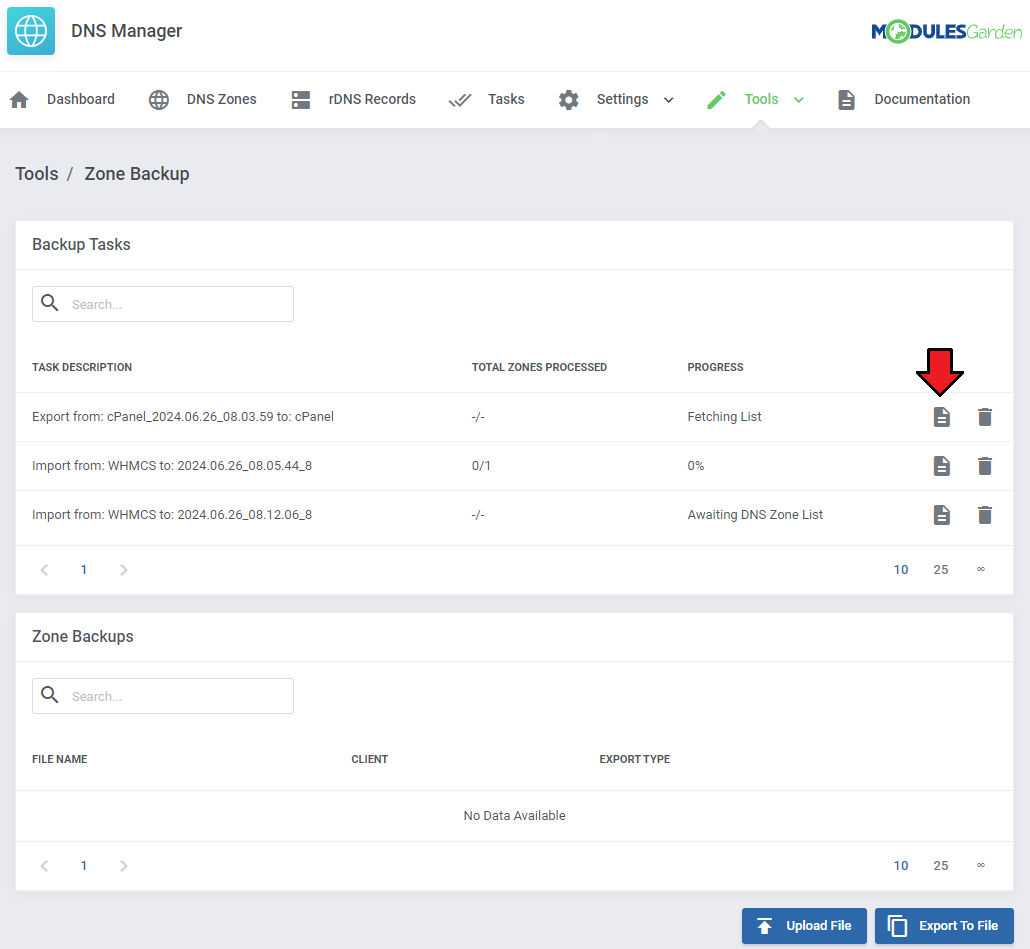This screenshot has width=1030, height=949.
Task: Click 'No Data Available' text
Action: [514, 816]
